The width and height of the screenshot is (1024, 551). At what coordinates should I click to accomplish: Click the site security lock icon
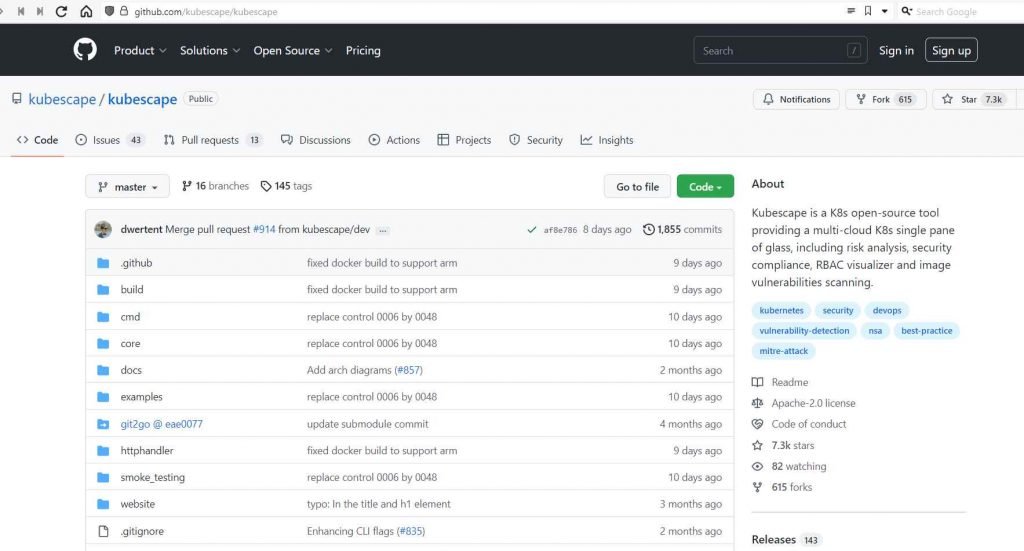pos(124,11)
